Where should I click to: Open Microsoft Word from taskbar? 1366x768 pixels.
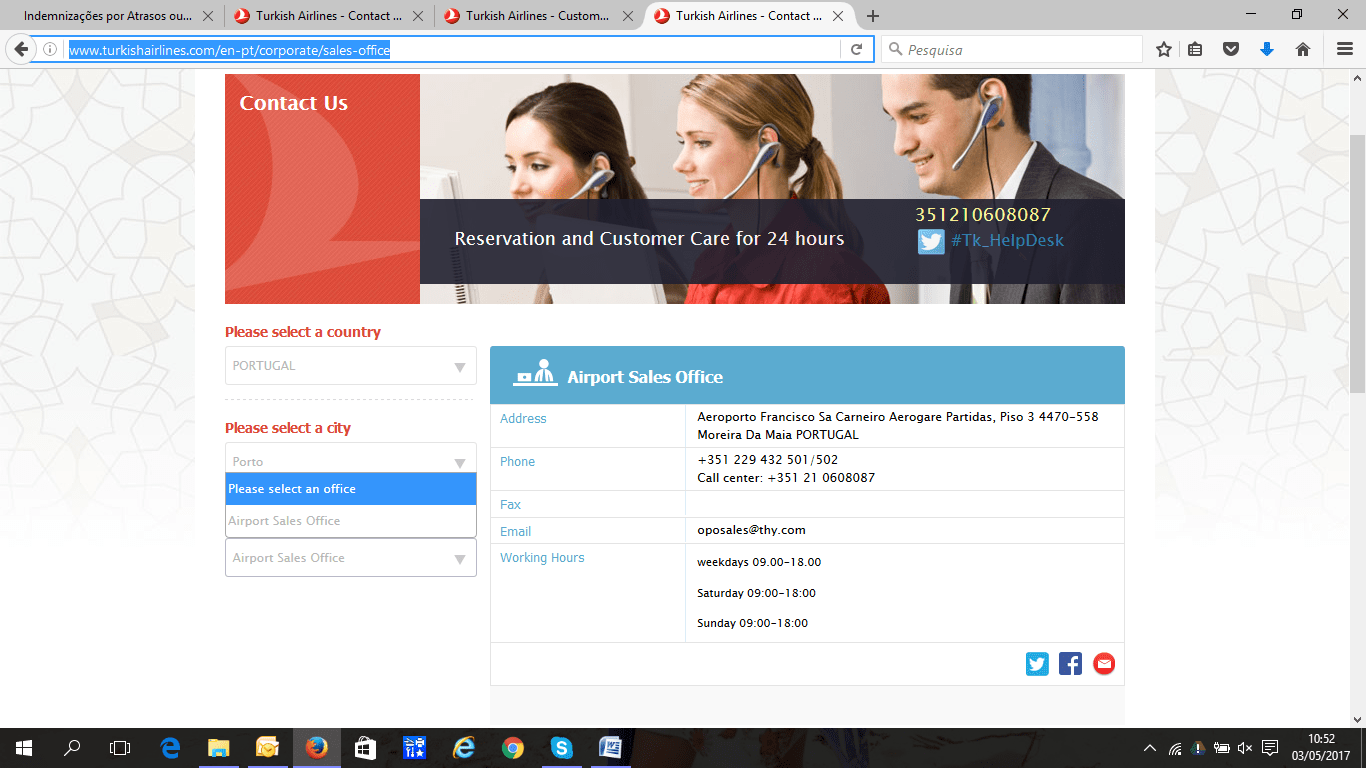click(611, 748)
